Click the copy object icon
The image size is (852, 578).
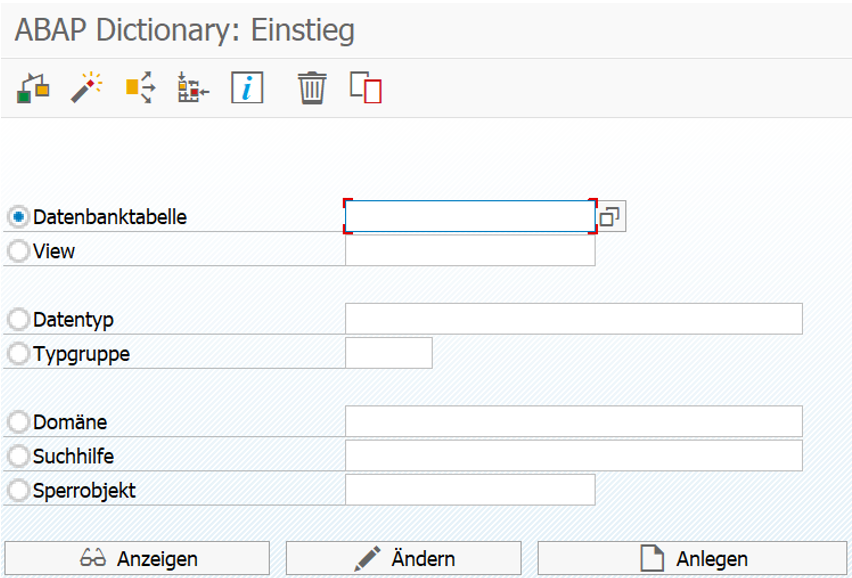pos(366,87)
